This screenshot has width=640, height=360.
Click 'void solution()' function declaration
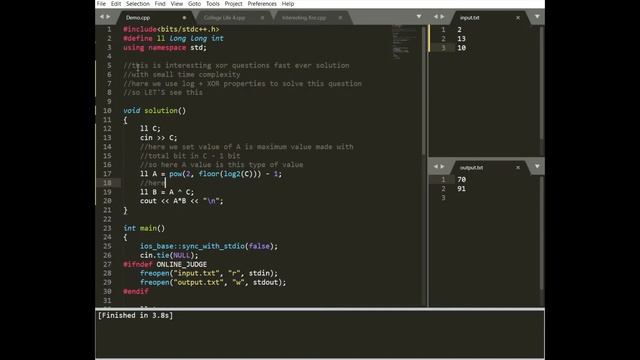[155, 111]
